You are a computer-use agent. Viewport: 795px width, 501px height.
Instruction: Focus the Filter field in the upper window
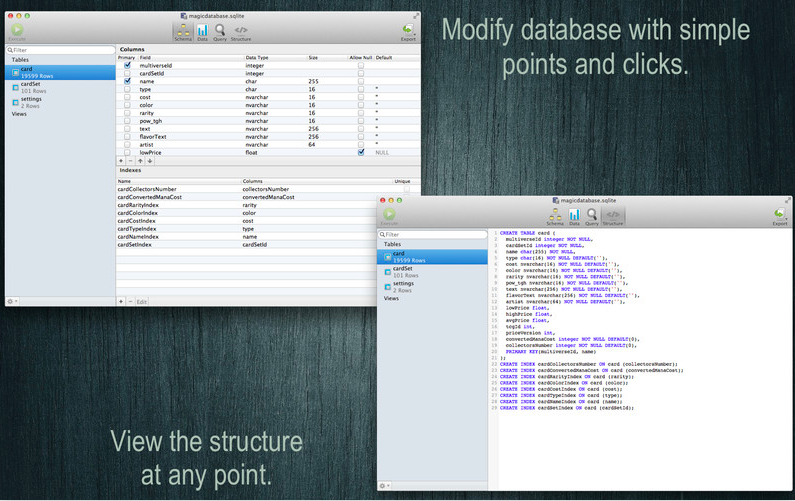click(x=61, y=50)
